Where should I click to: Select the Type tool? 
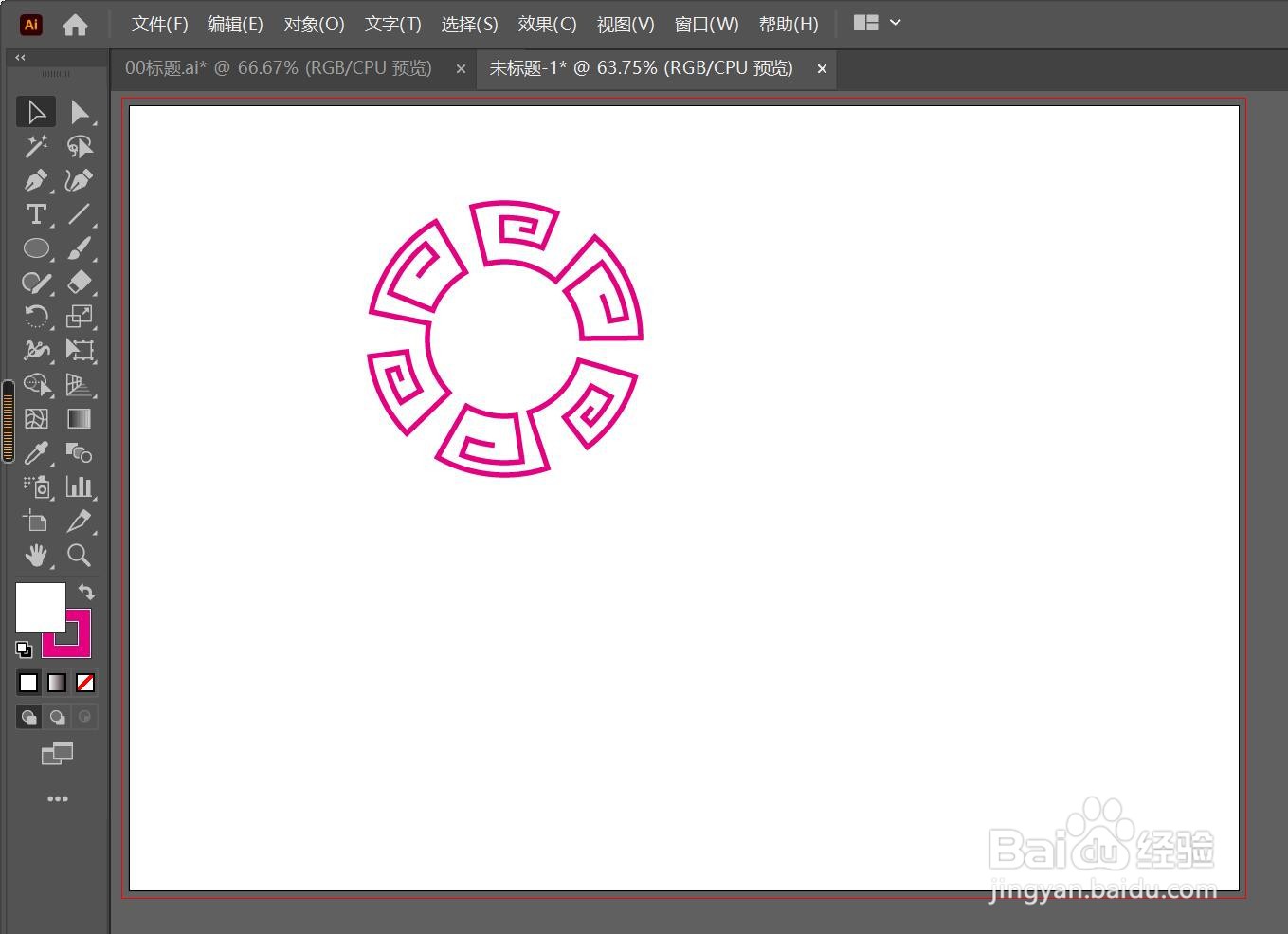pyautogui.click(x=36, y=214)
